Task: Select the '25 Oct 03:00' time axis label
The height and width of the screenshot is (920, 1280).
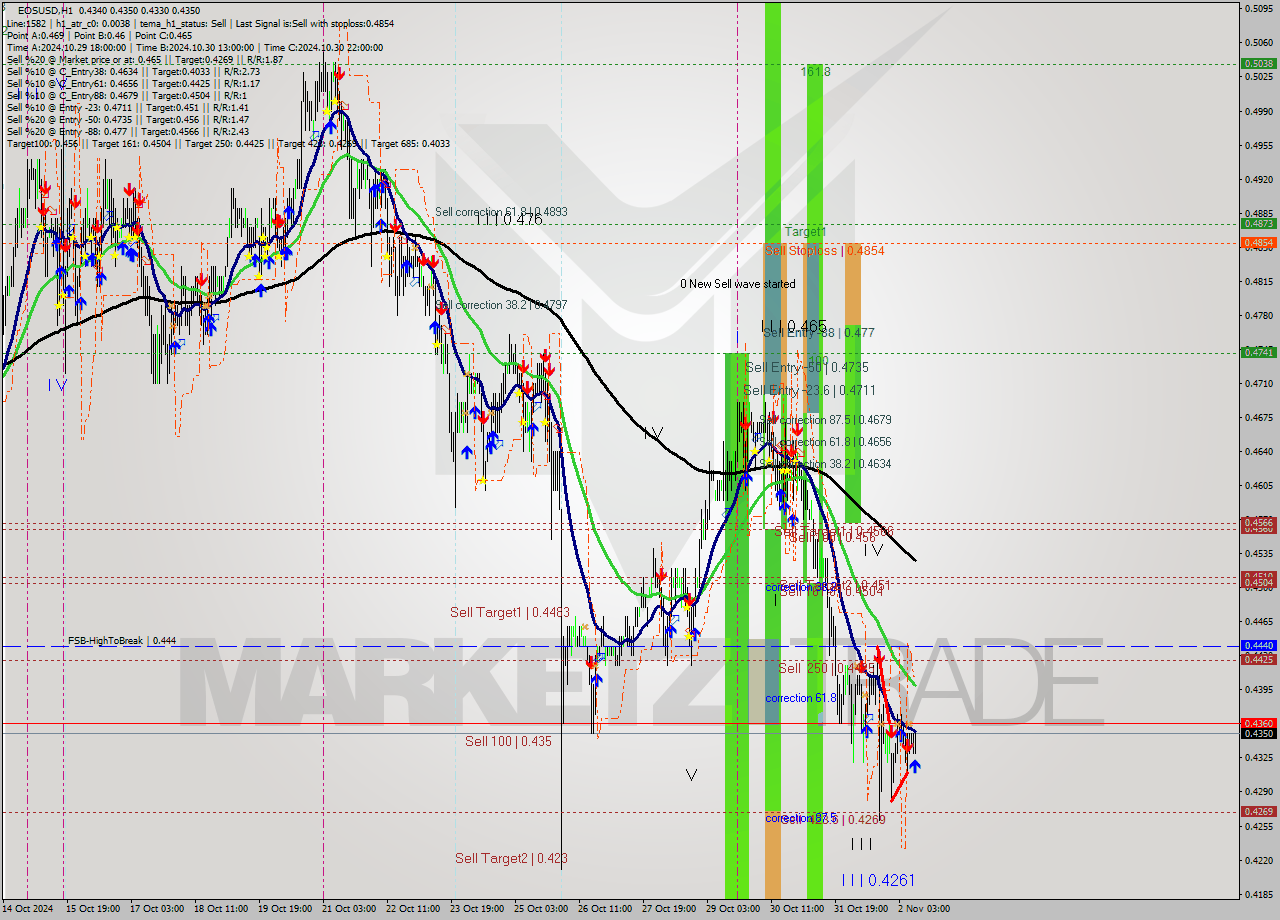Action: tap(539, 909)
